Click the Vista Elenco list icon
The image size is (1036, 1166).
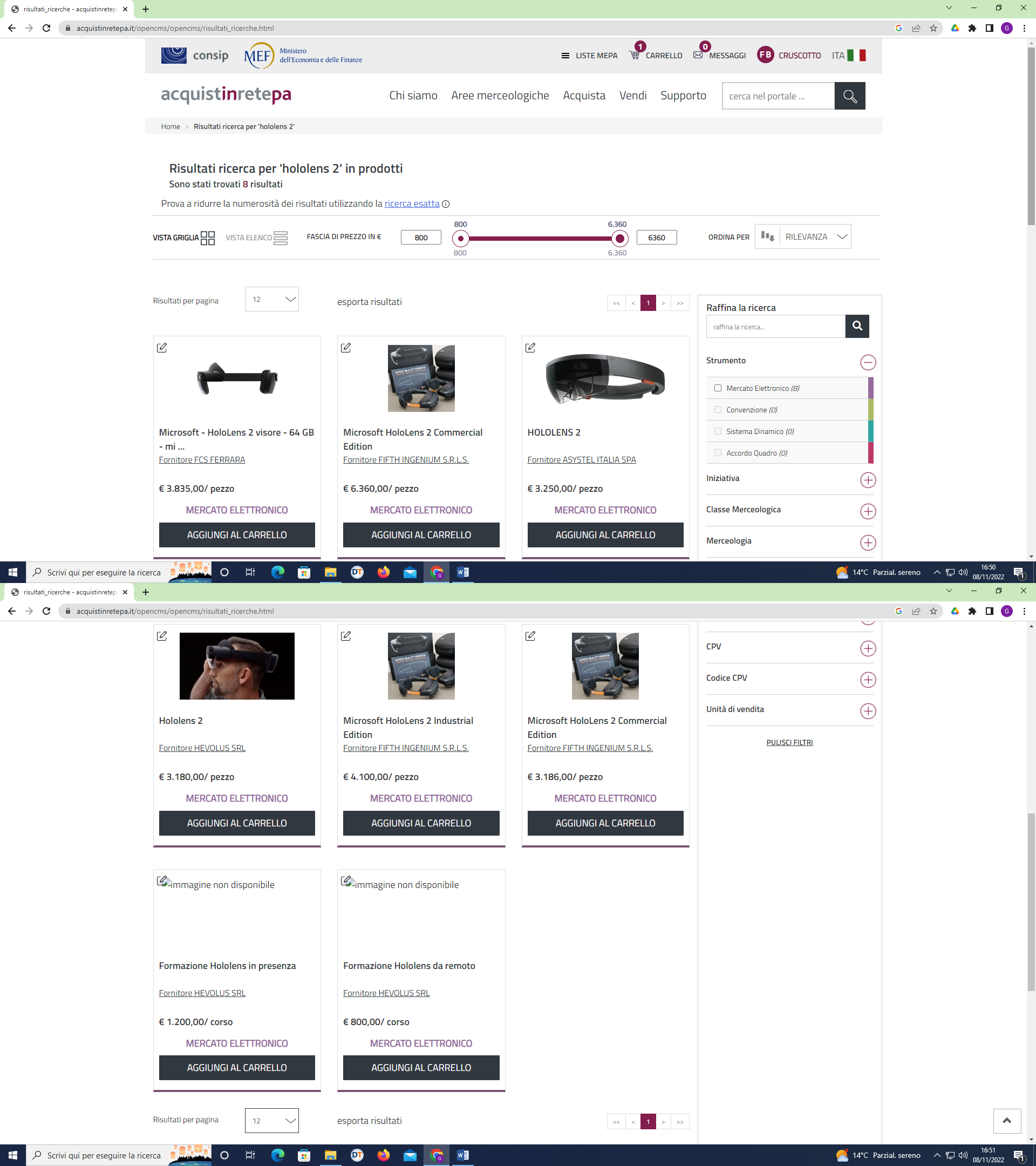(281, 238)
